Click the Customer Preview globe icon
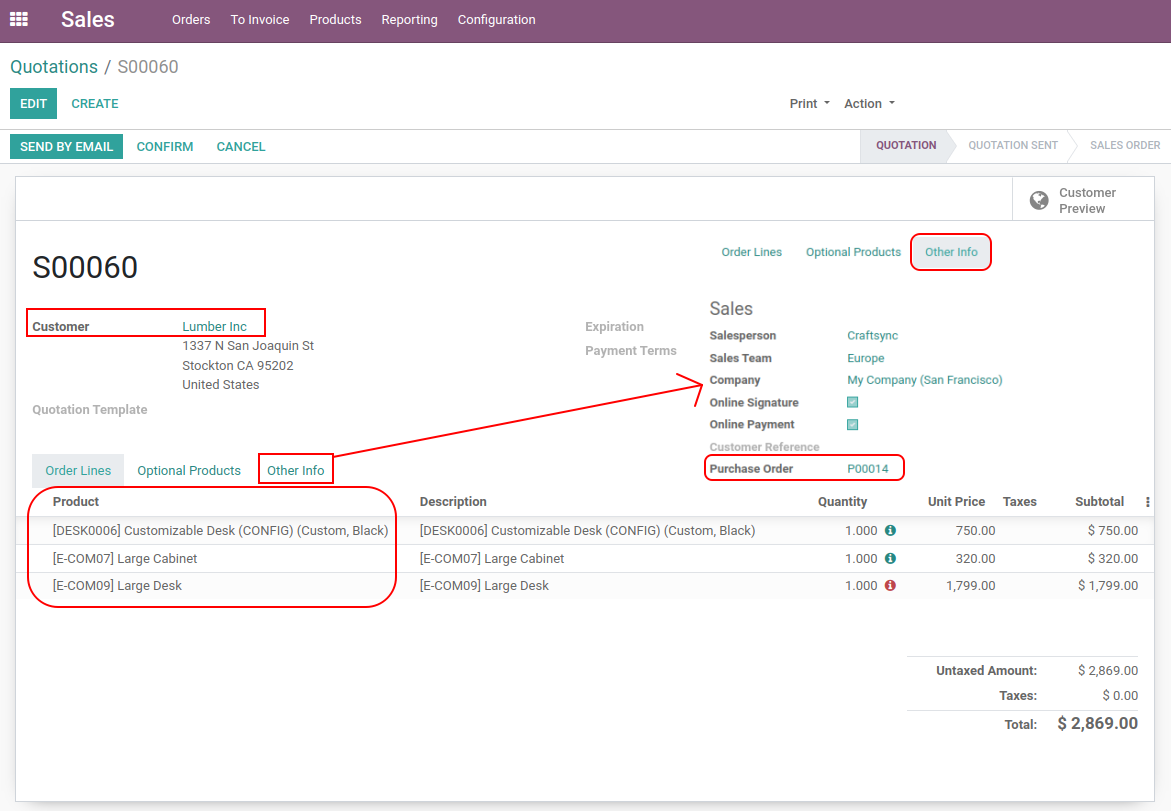 coord(1039,200)
